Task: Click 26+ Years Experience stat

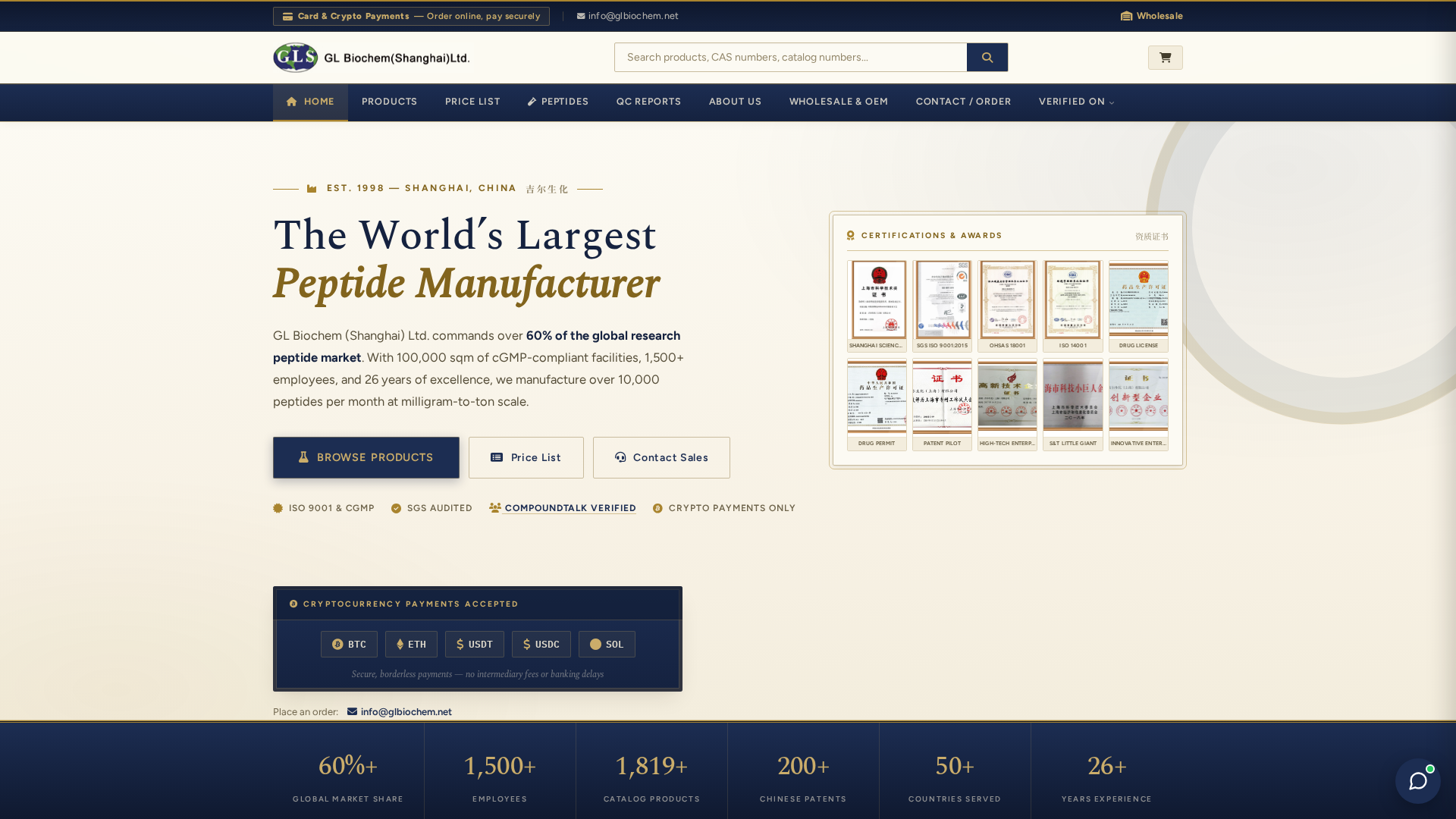Action: 1106,777
